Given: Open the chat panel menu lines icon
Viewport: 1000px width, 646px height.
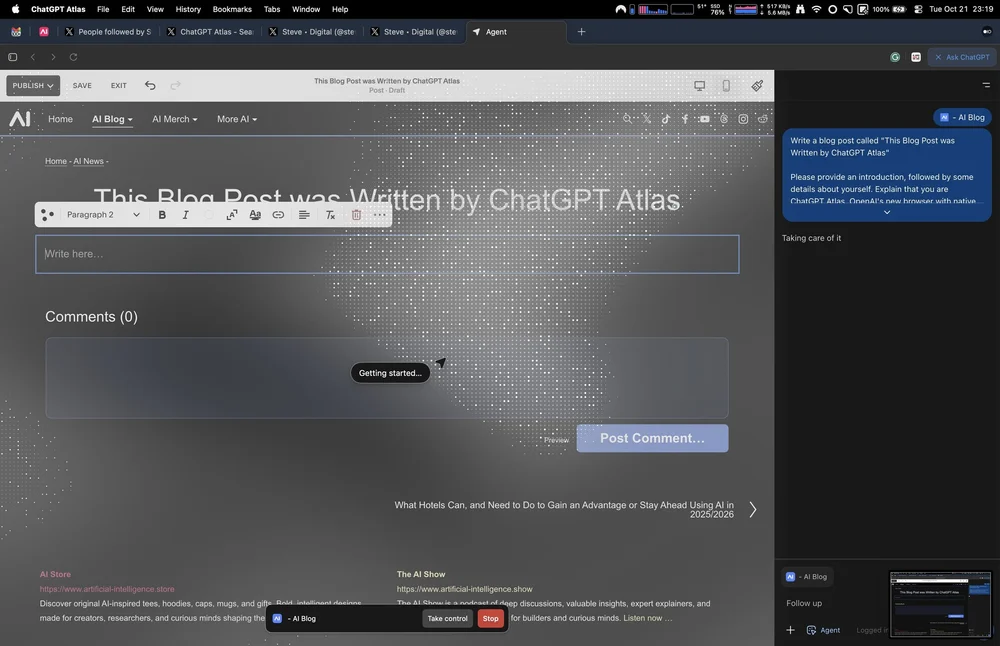Looking at the screenshot, I should click(986, 85).
